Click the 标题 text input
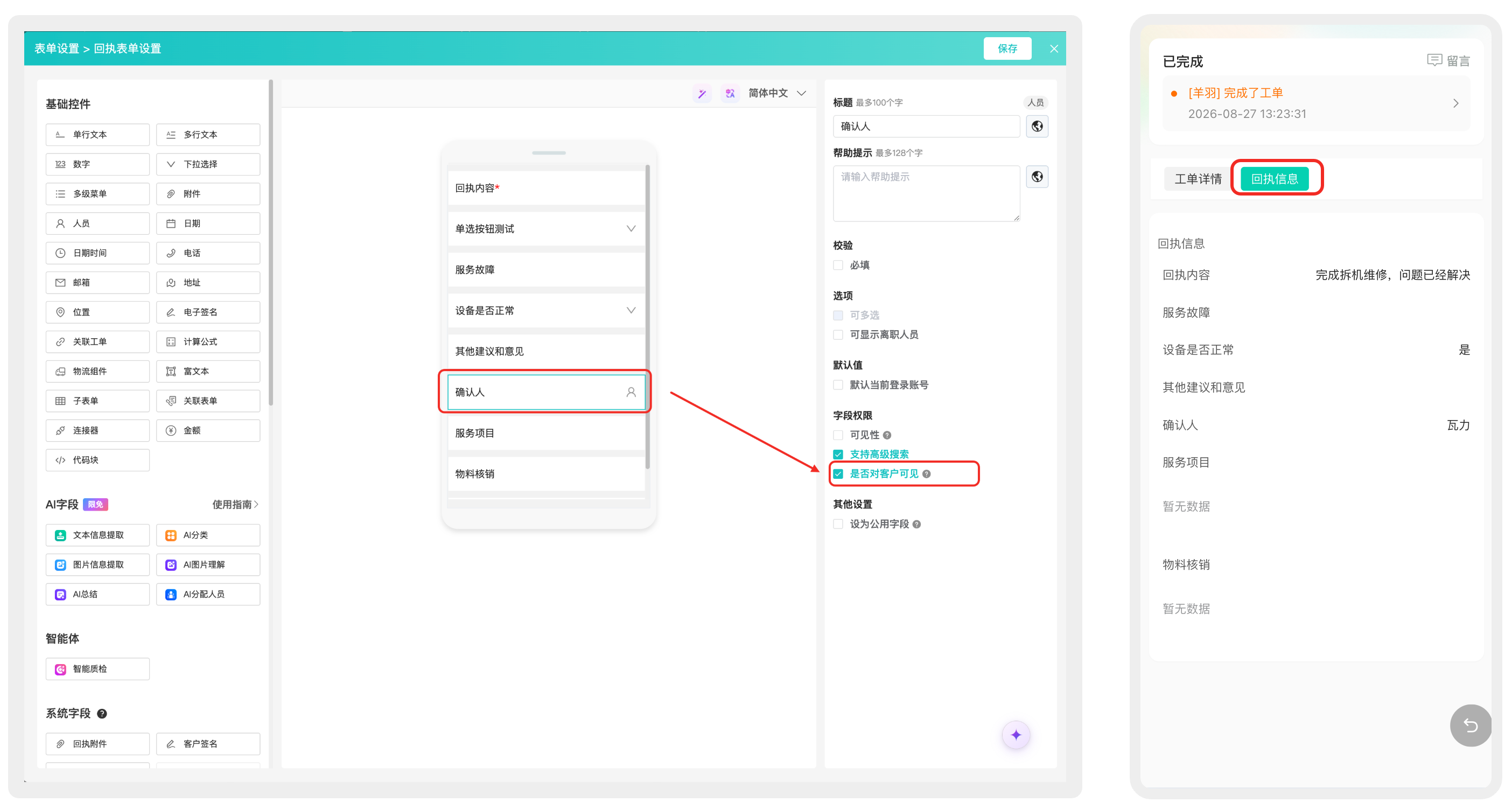 tap(926, 126)
